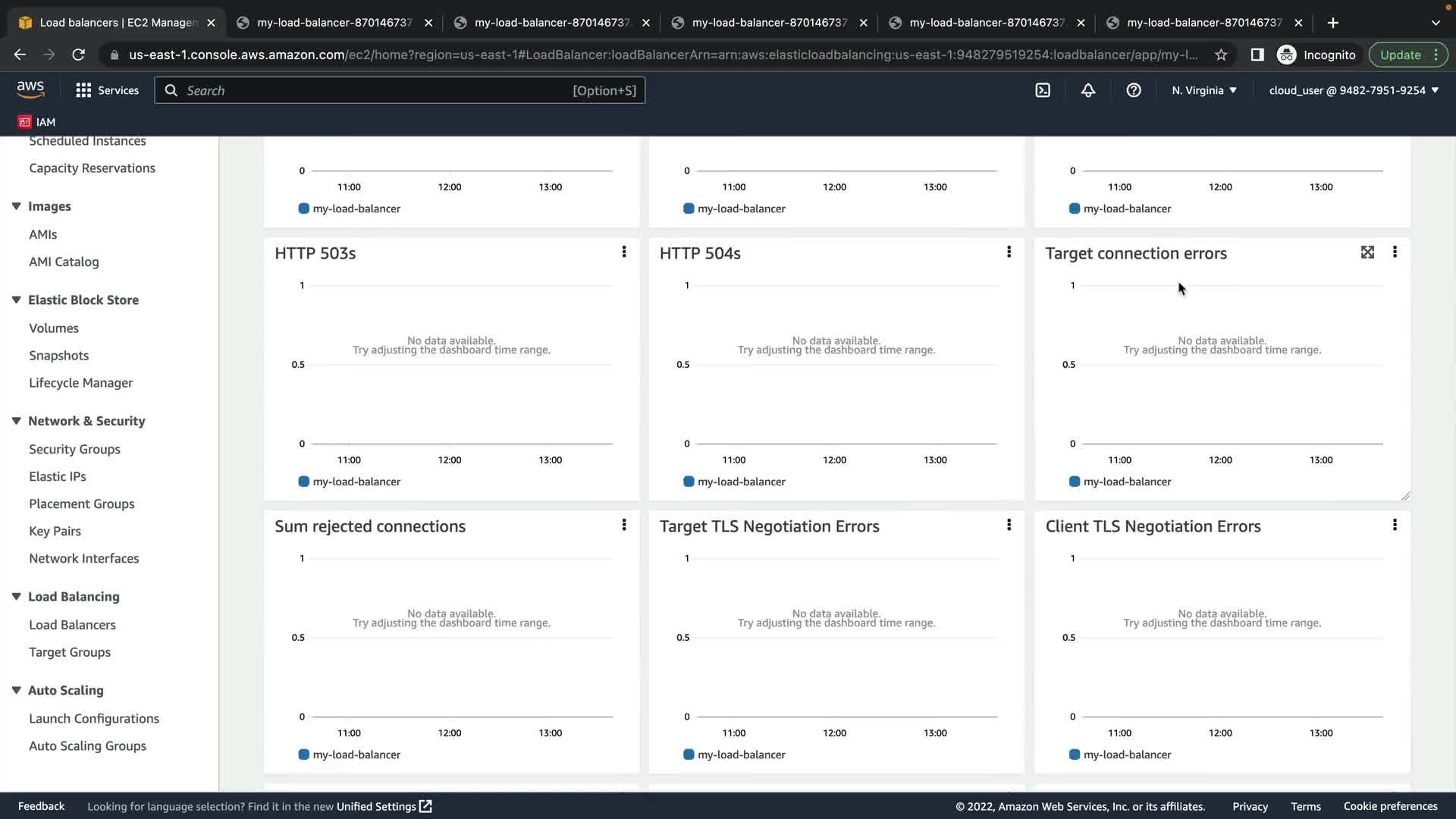Click the help question mark icon

coord(1134,90)
